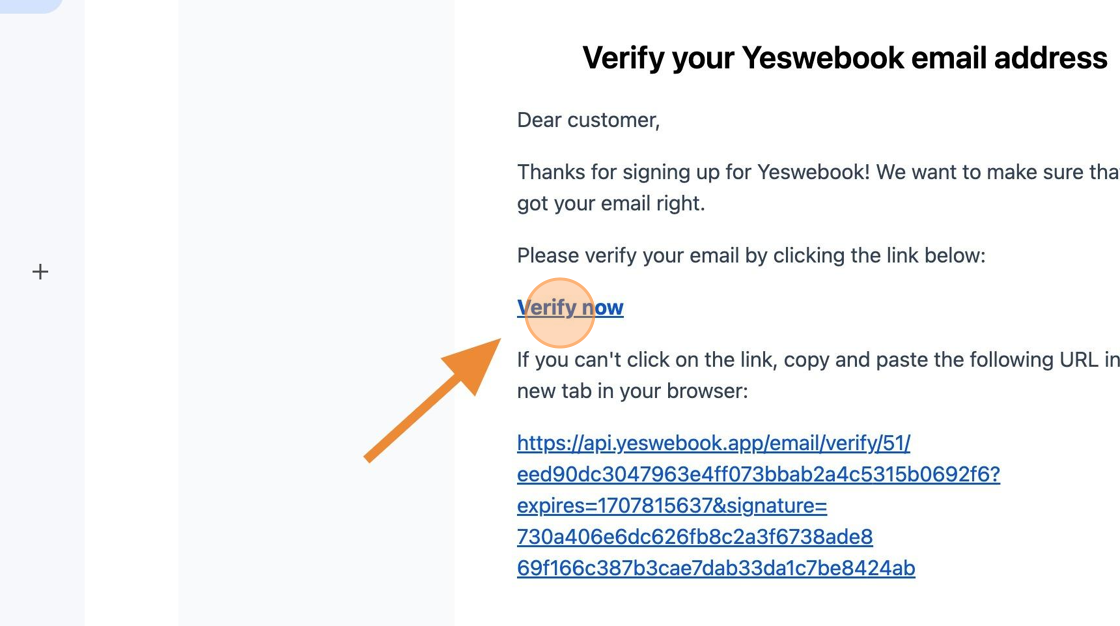Click the orange circle highlight on Verify now

560,313
